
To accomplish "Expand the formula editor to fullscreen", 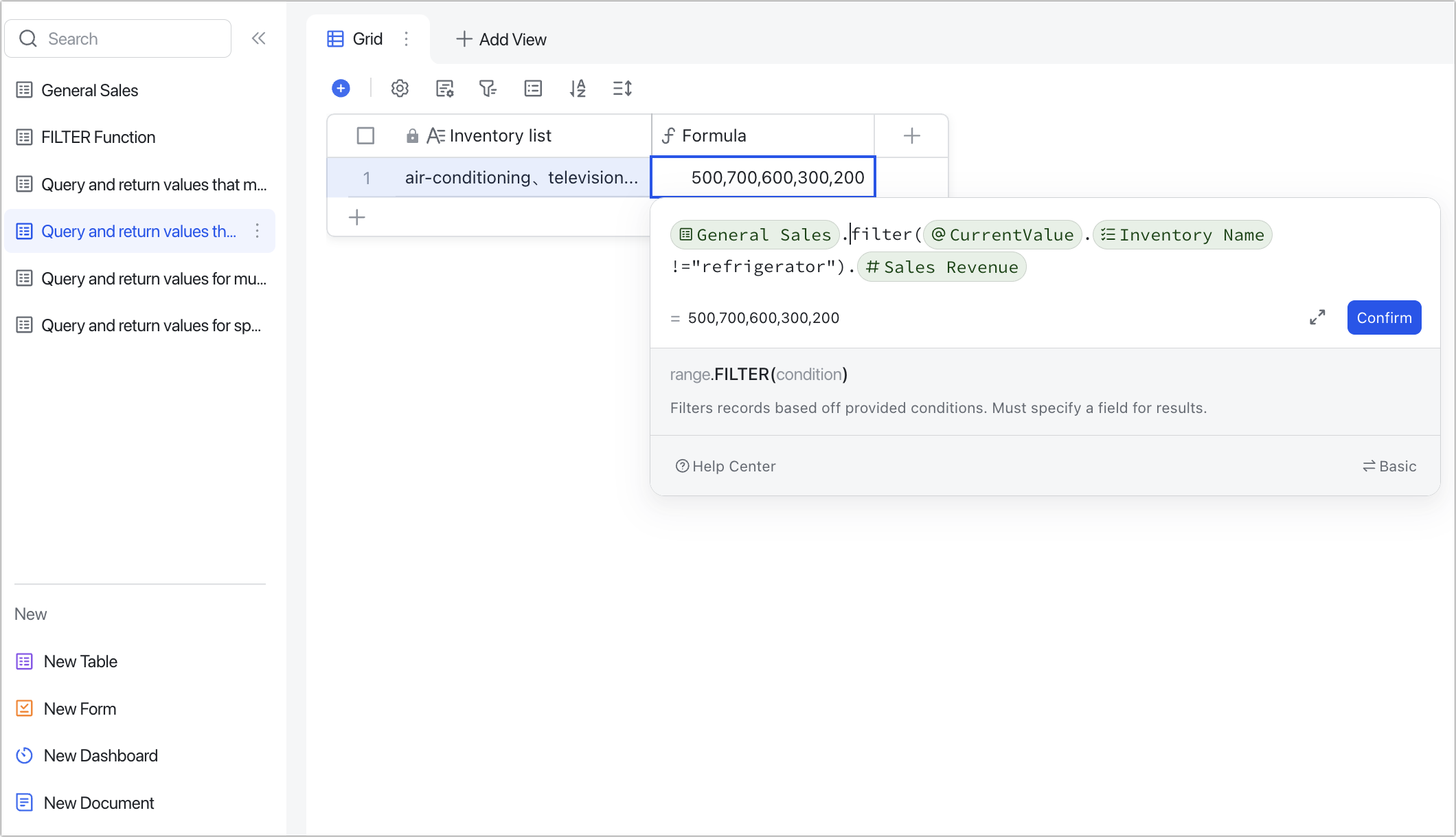I will pos(1317,317).
